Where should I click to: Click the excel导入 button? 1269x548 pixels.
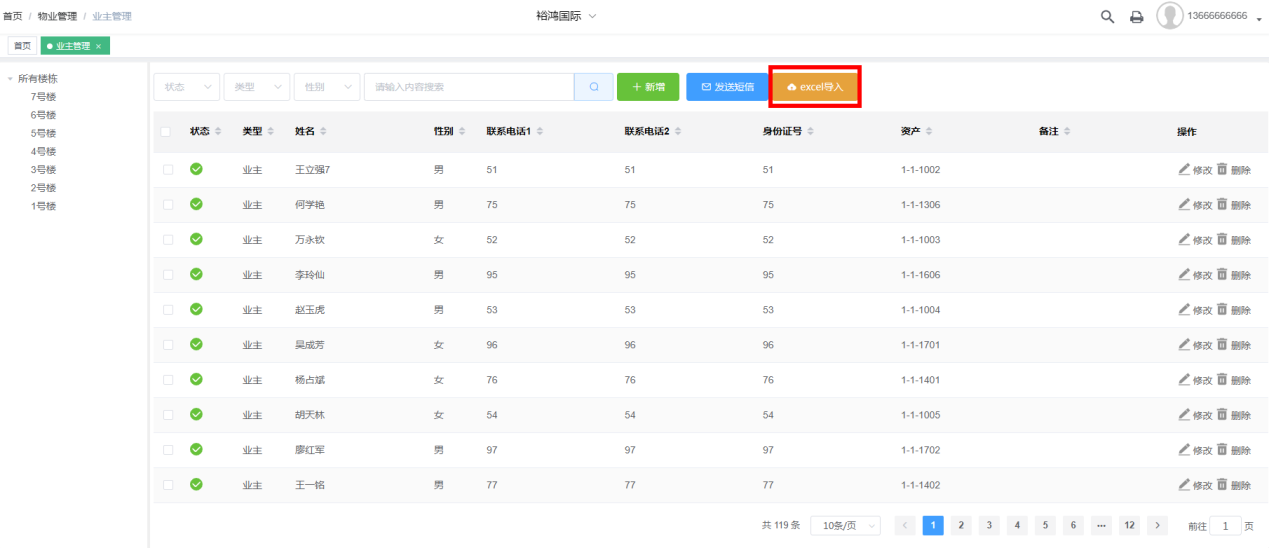[815, 87]
